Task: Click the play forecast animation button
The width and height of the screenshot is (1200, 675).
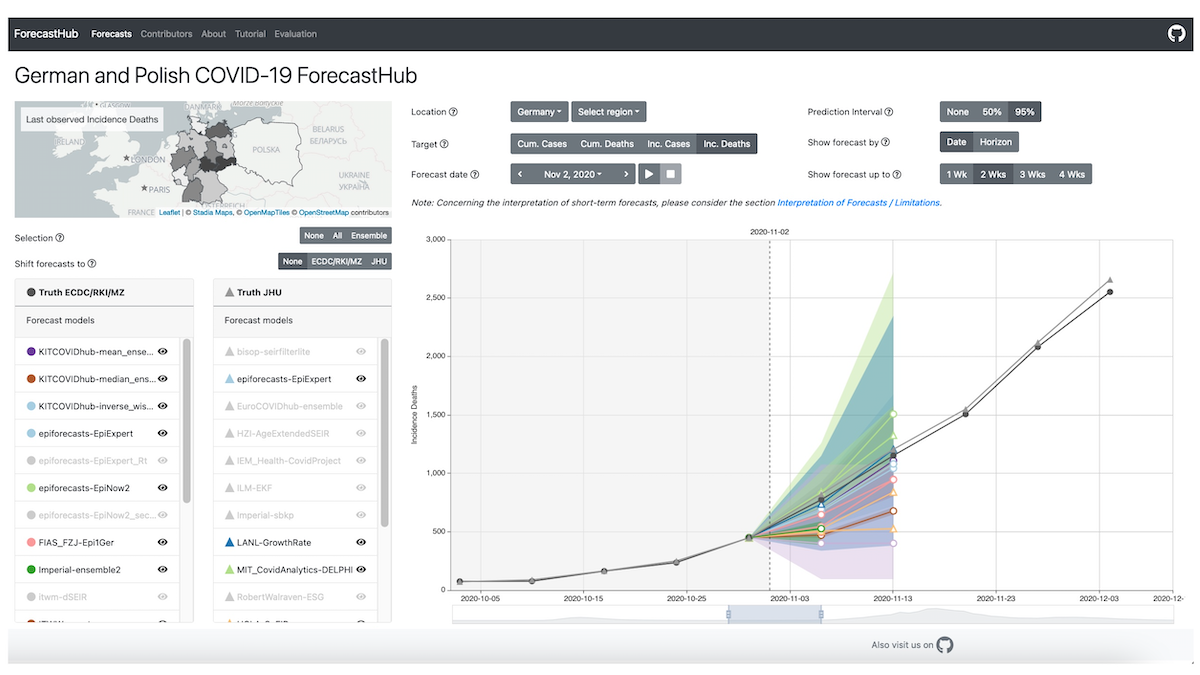Action: [649, 174]
